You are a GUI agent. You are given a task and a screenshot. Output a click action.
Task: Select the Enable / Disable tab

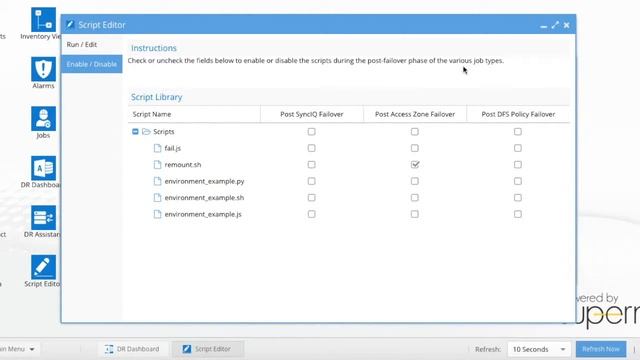92,64
